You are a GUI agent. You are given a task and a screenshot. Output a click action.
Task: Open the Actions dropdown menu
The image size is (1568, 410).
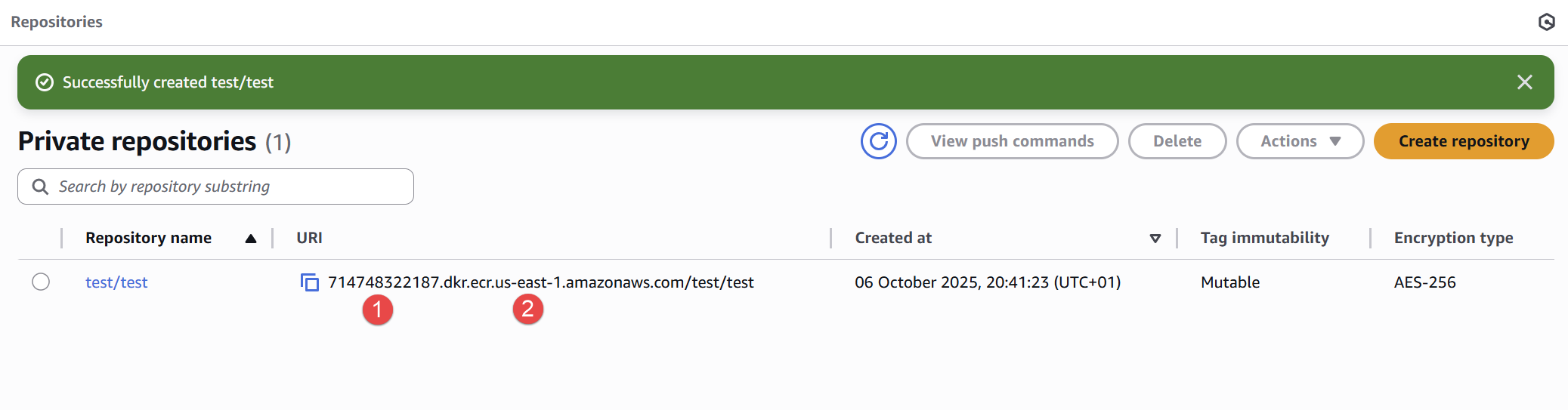[1299, 141]
